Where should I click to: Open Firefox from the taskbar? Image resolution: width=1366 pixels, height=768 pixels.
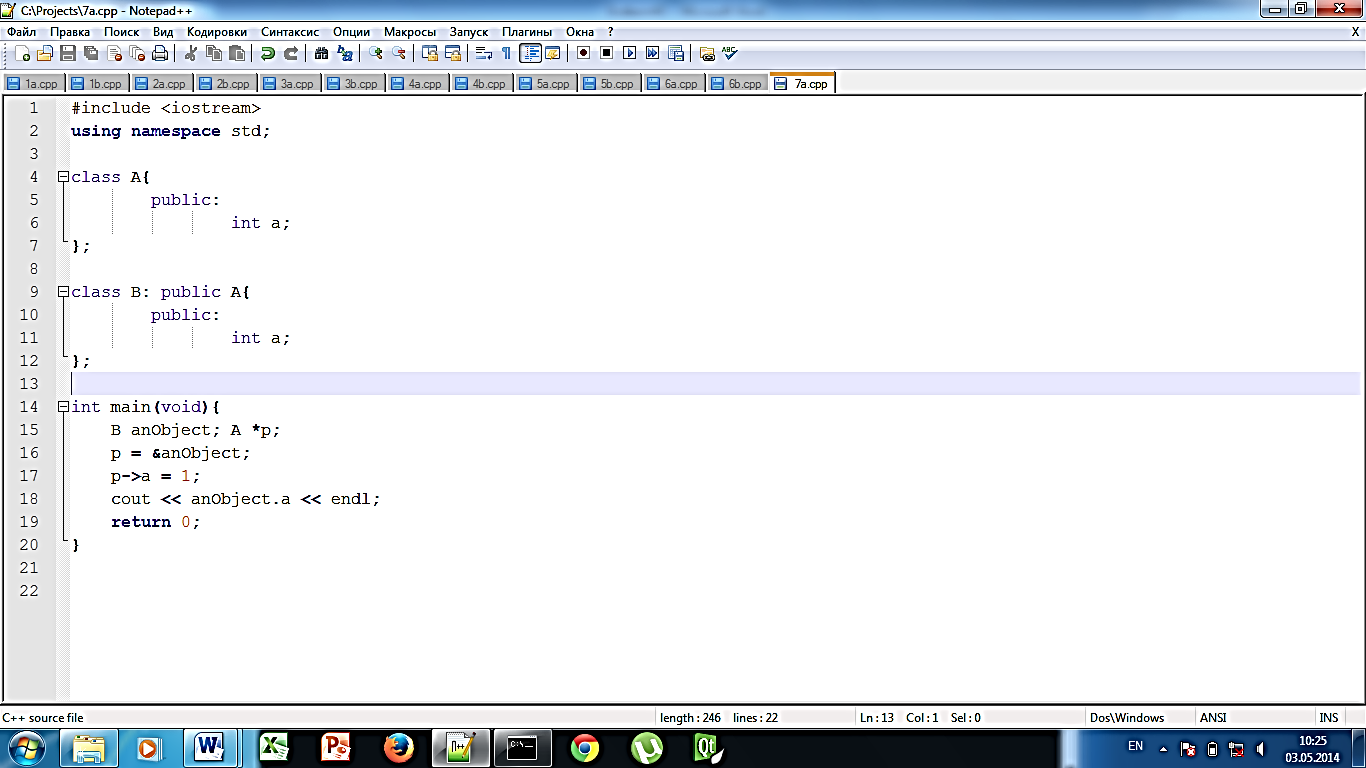pos(399,748)
